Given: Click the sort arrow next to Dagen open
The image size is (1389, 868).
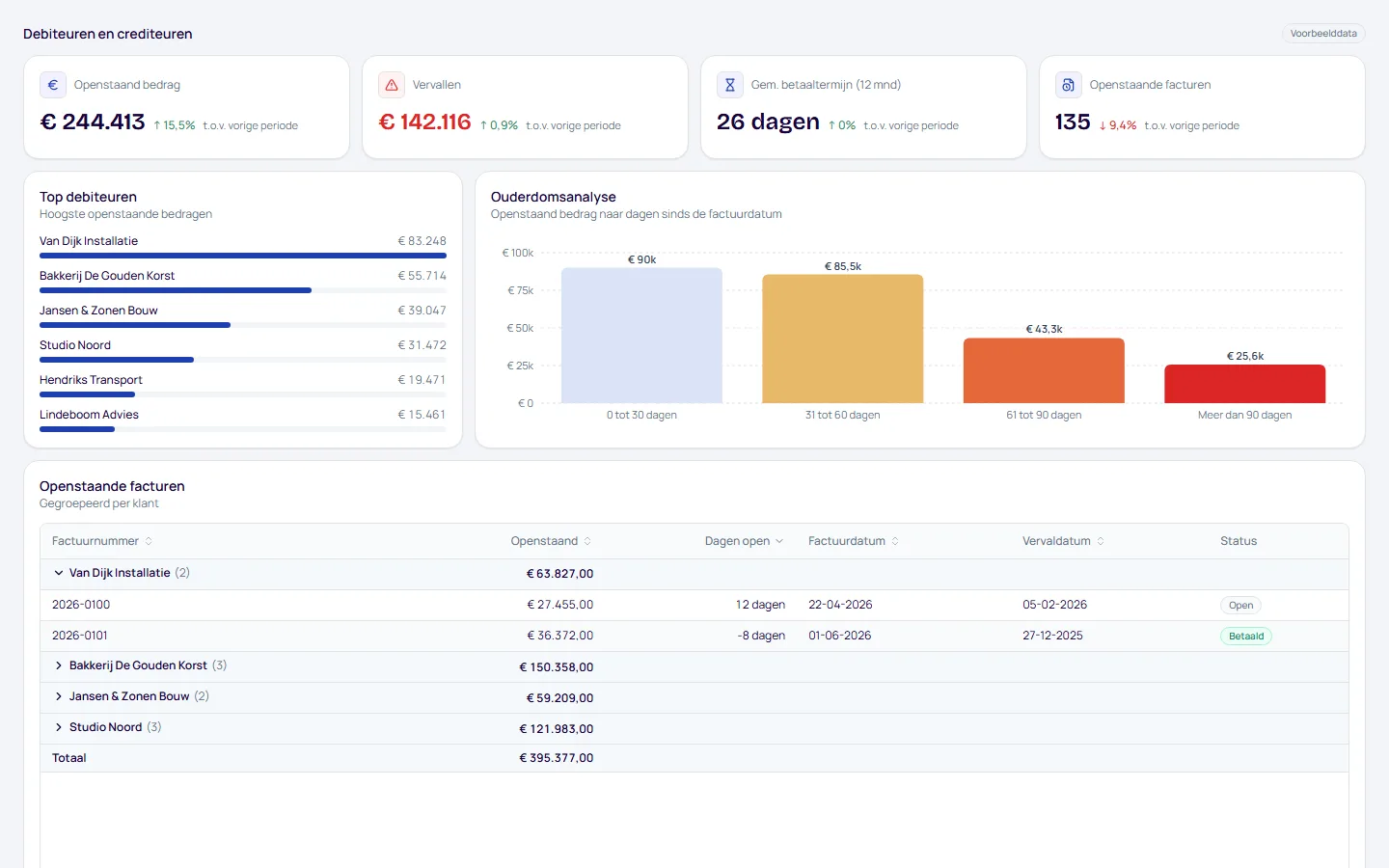Looking at the screenshot, I should [x=779, y=541].
